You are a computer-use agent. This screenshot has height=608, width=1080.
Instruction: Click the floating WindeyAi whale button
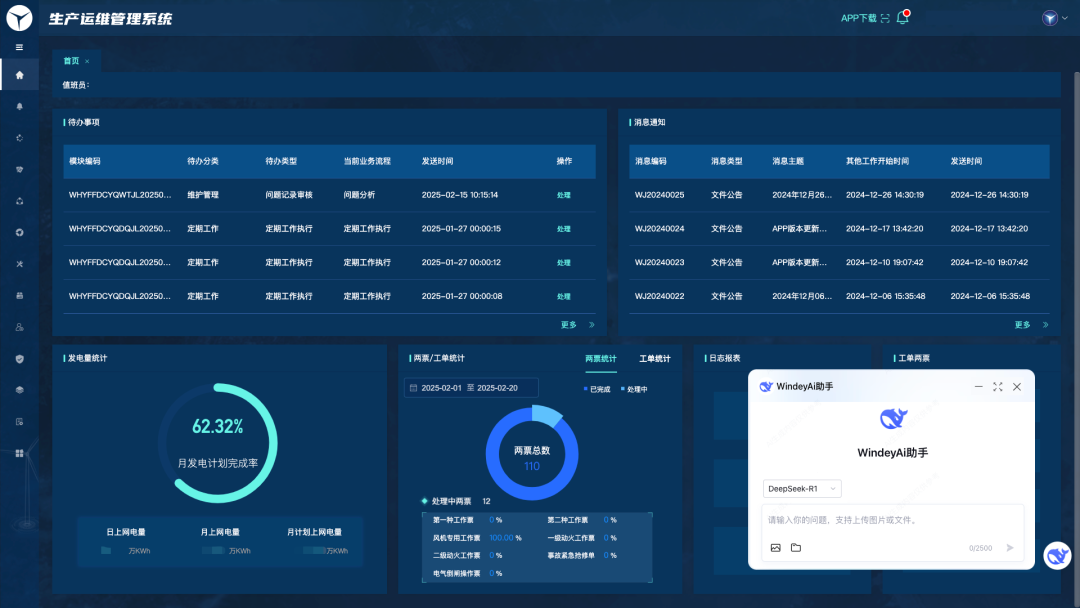(x=1057, y=556)
